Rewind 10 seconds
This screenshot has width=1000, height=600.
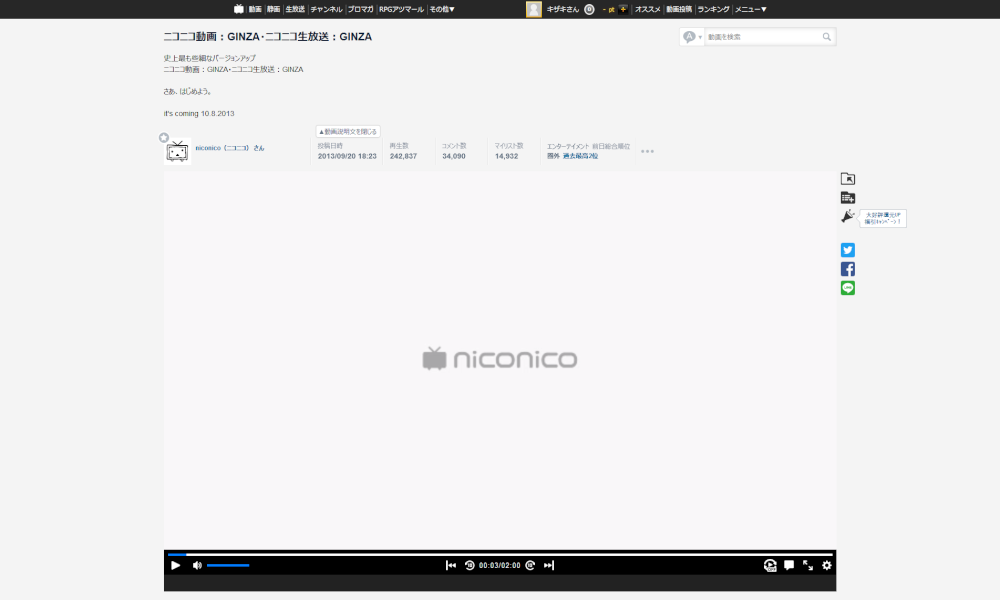[469, 566]
